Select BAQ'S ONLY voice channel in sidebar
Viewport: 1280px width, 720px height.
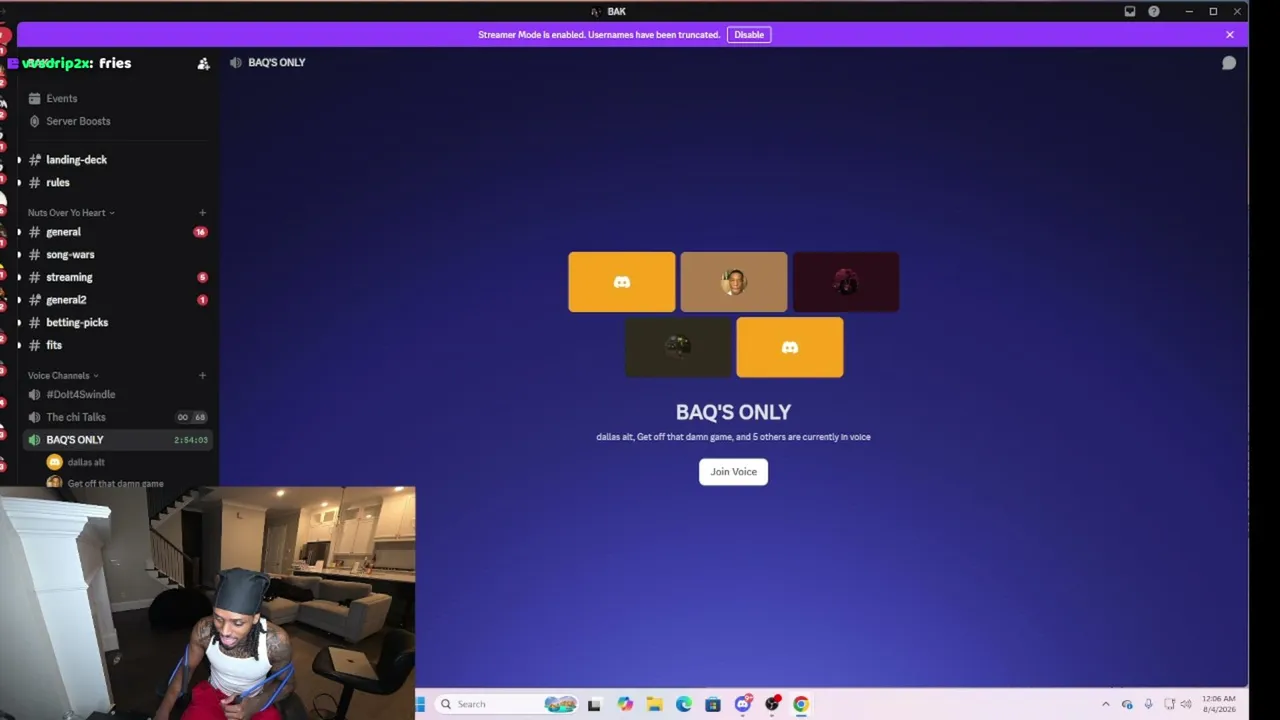(116, 440)
